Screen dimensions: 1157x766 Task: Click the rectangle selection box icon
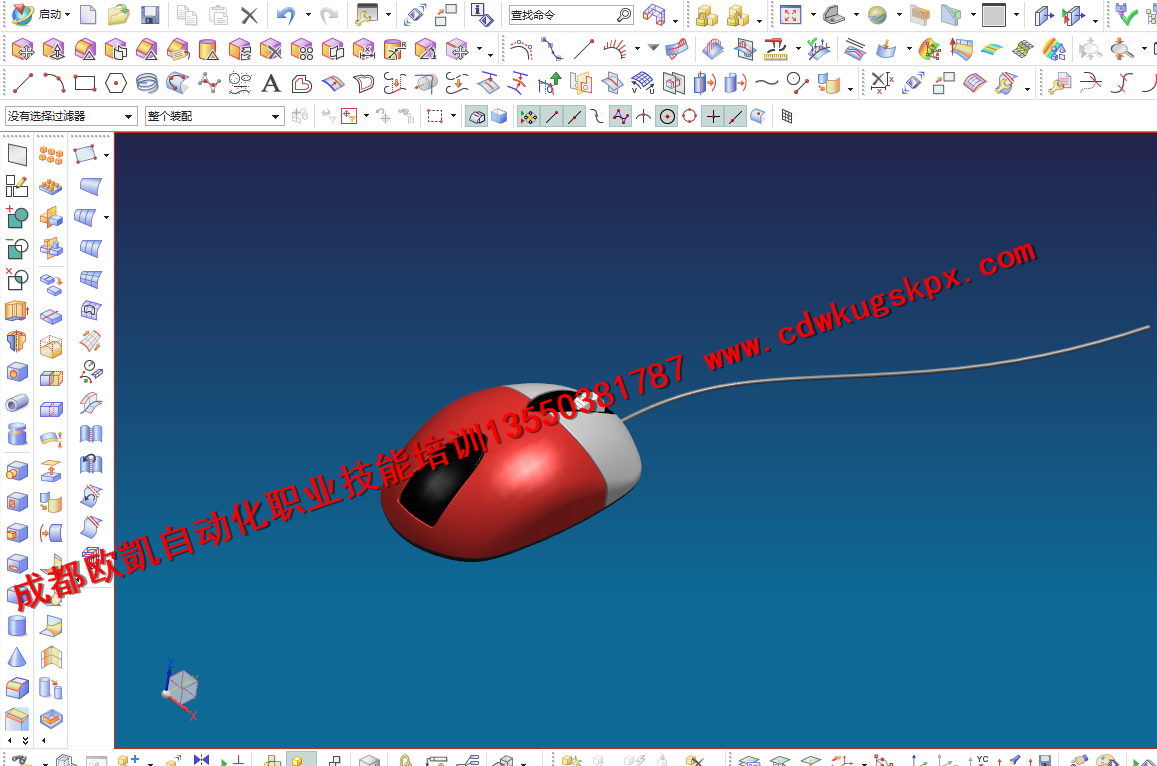[x=435, y=117]
